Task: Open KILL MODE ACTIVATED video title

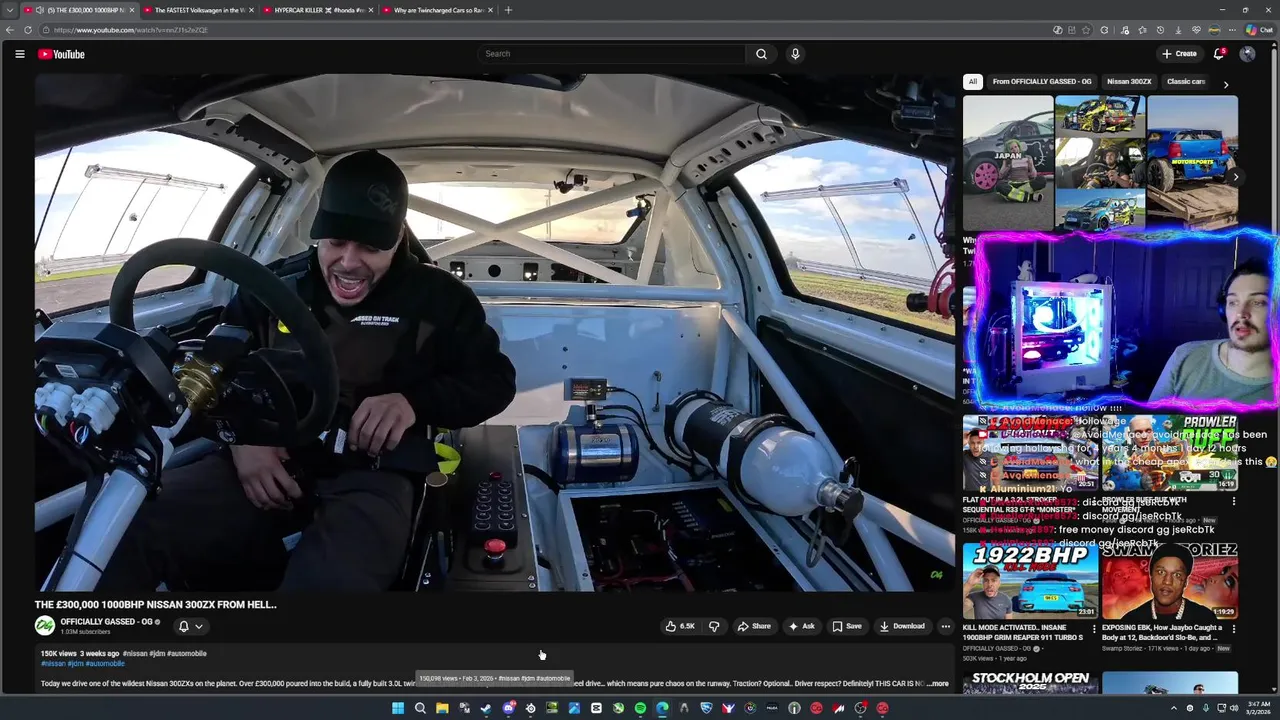Action: [x=1023, y=632]
